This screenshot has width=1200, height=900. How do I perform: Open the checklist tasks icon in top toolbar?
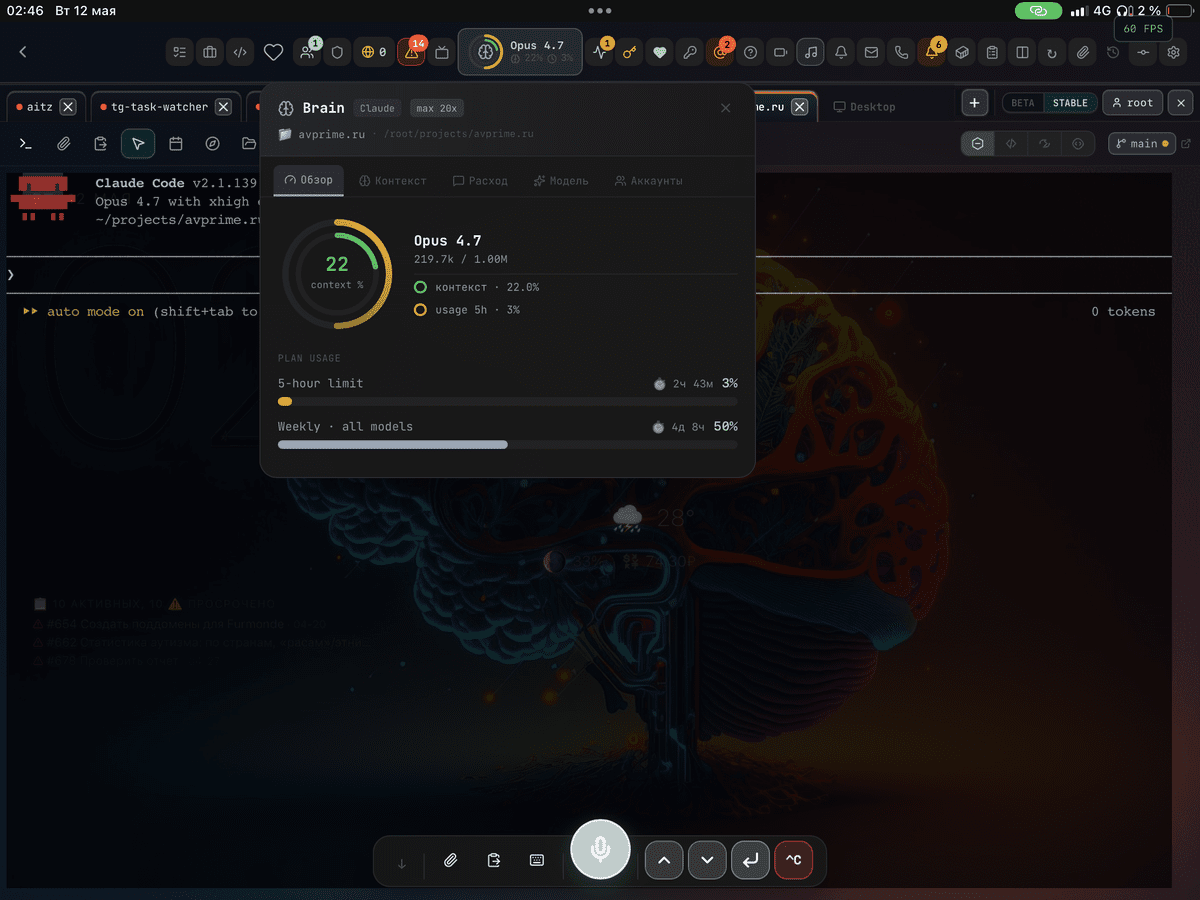point(180,52)
